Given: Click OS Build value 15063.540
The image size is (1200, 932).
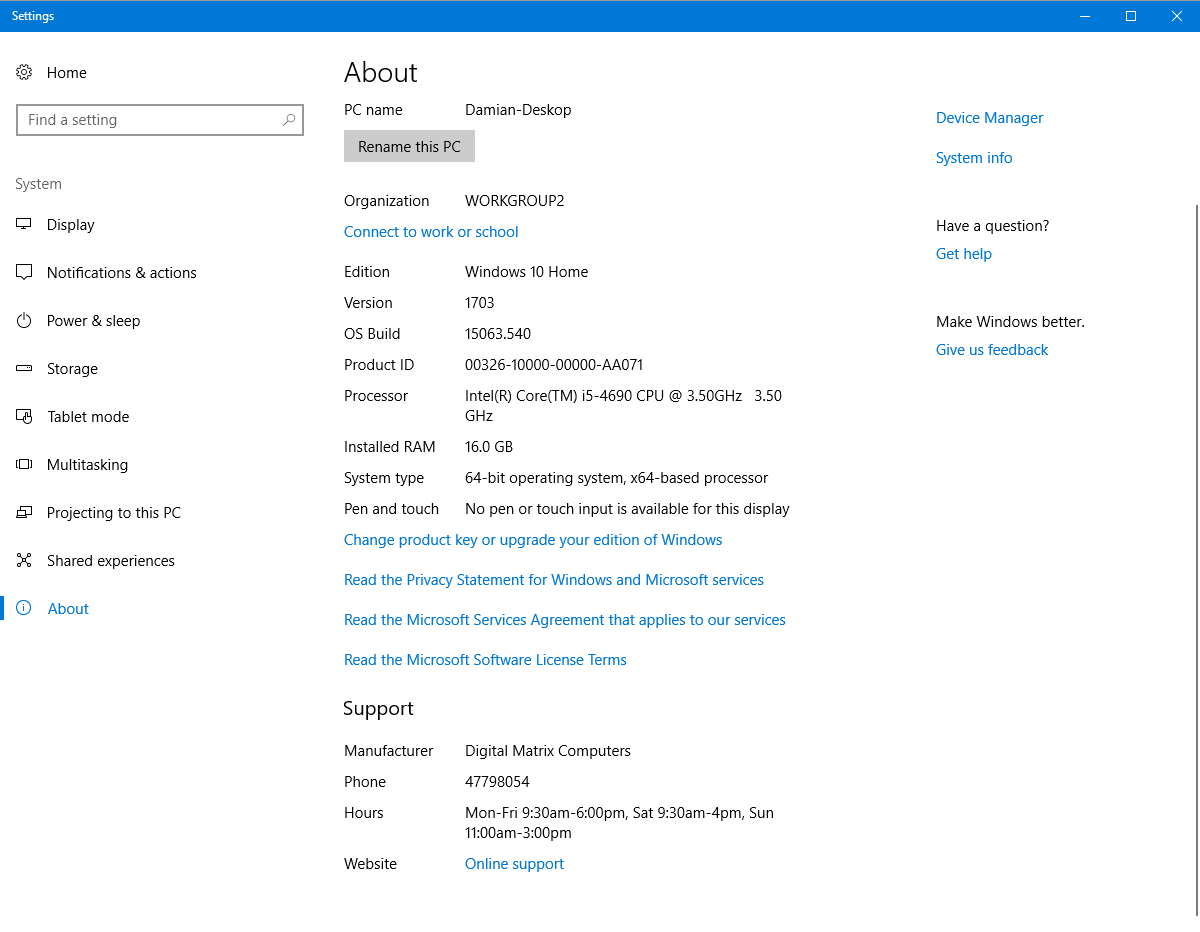Looking at the screenshot, I should 498,334.
